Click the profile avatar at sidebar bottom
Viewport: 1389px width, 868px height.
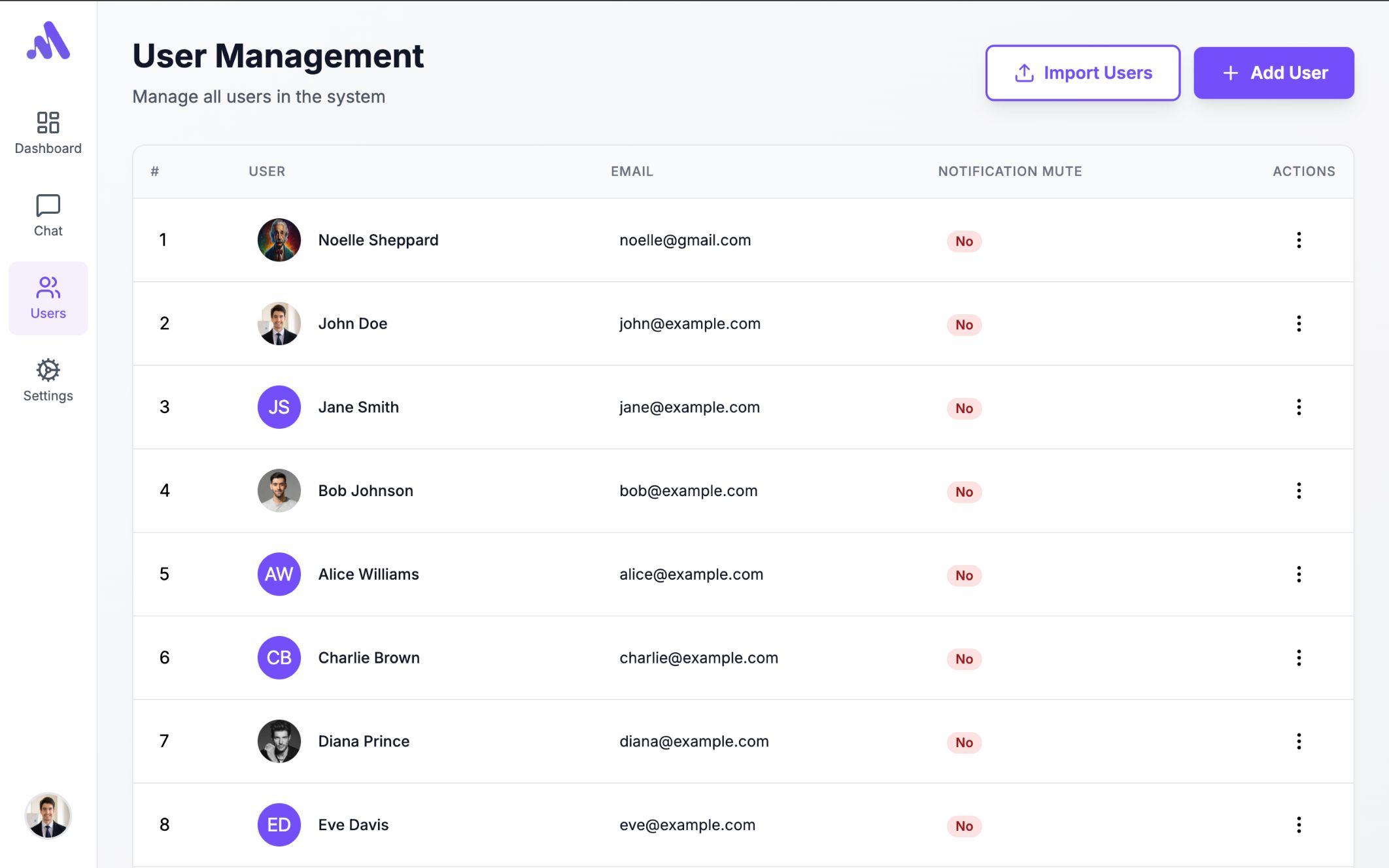click(48, 816)
